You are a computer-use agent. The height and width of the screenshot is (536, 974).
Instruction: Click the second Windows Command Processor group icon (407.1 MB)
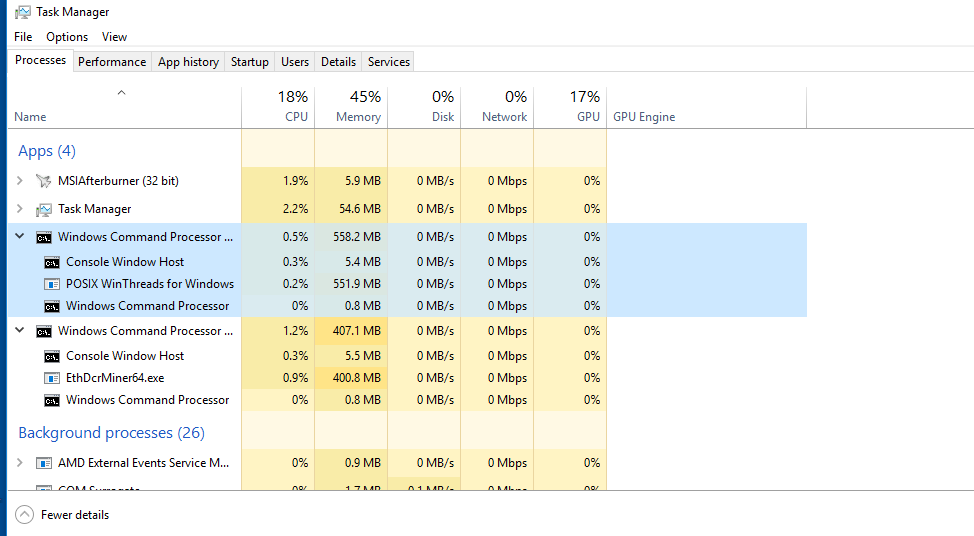pos(43,331)
